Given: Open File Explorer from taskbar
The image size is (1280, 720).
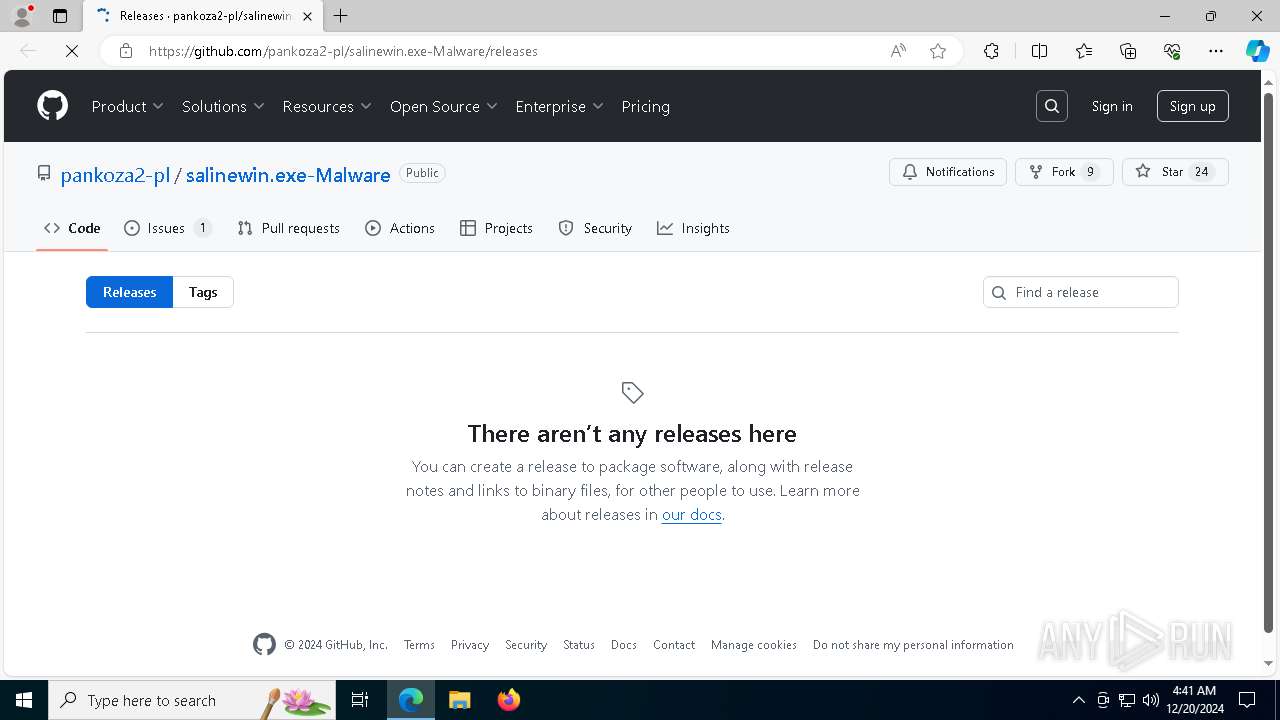Looking at the screenshot, I should [459, 700].
